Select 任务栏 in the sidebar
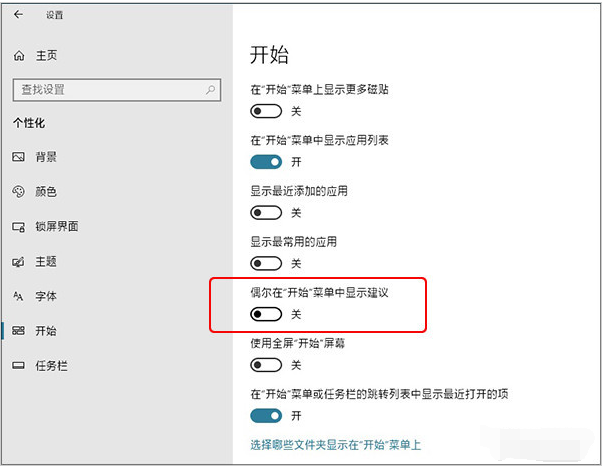This screenshot has width=603, height=468. (51, 366)
